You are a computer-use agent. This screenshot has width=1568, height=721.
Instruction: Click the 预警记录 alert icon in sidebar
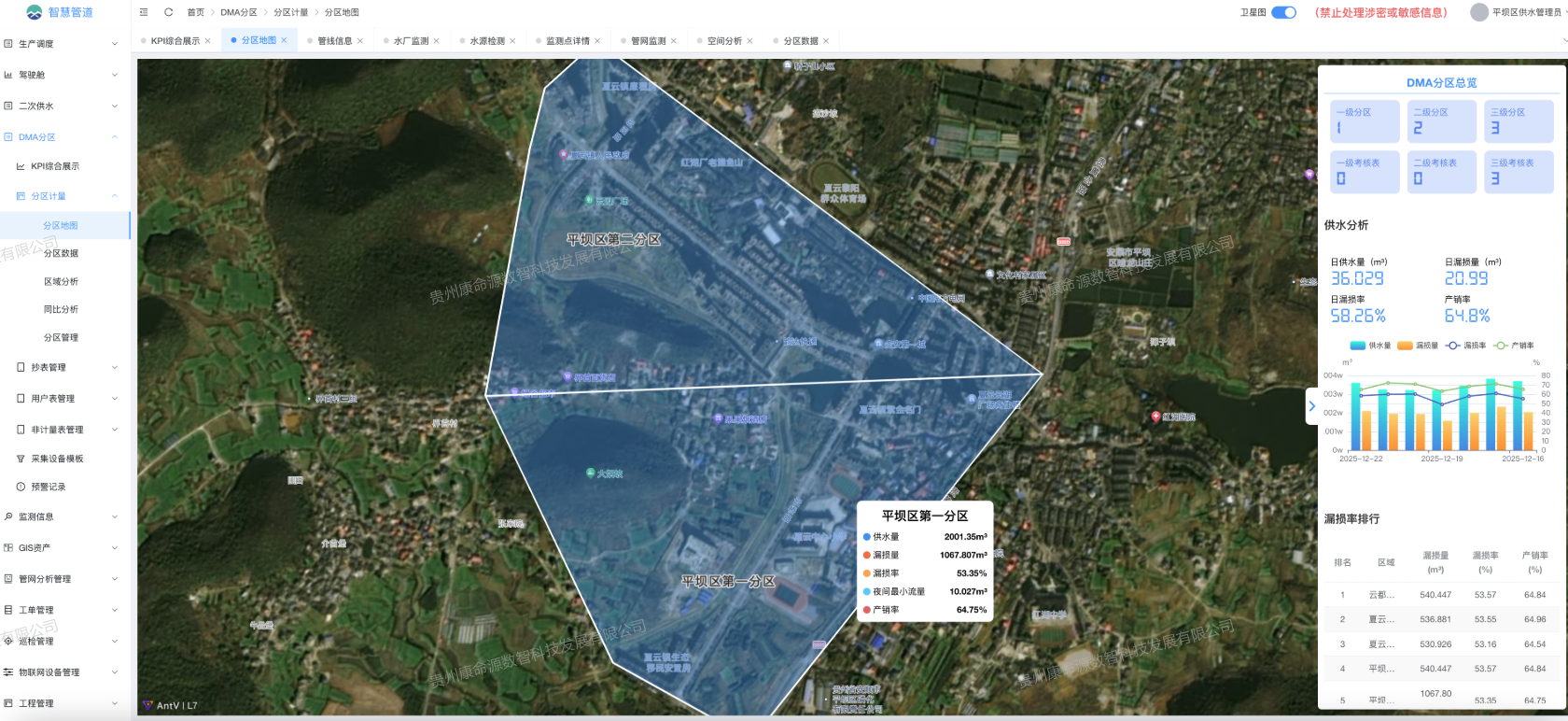click(x=21, y=487)
